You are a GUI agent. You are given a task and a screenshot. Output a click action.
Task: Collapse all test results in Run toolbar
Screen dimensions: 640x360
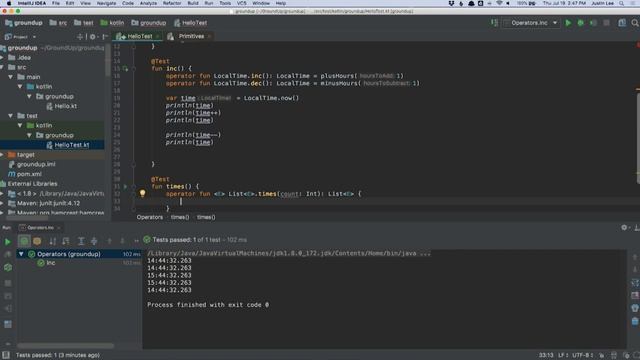tap(94, 241)
